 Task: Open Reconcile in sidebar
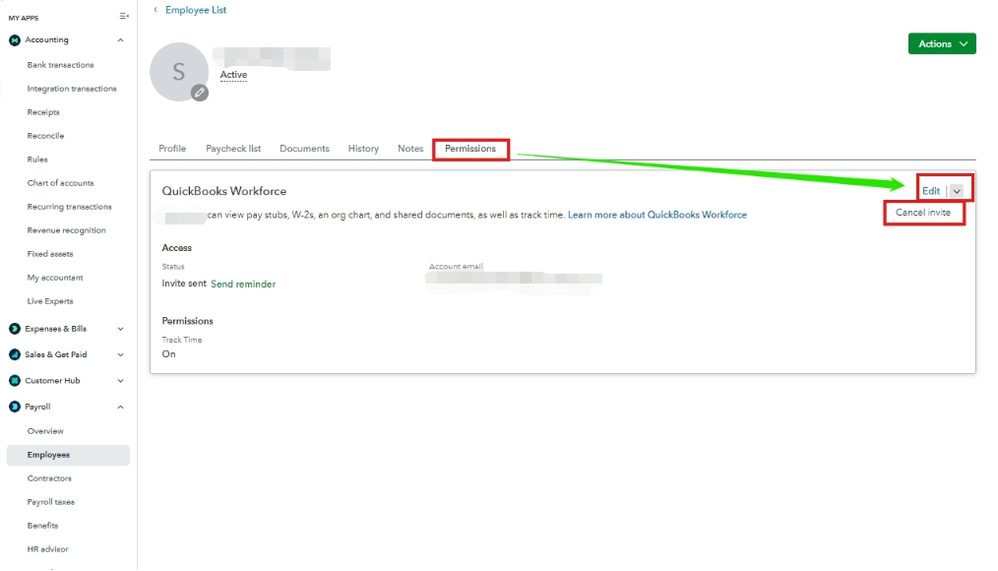coord(46,136)
